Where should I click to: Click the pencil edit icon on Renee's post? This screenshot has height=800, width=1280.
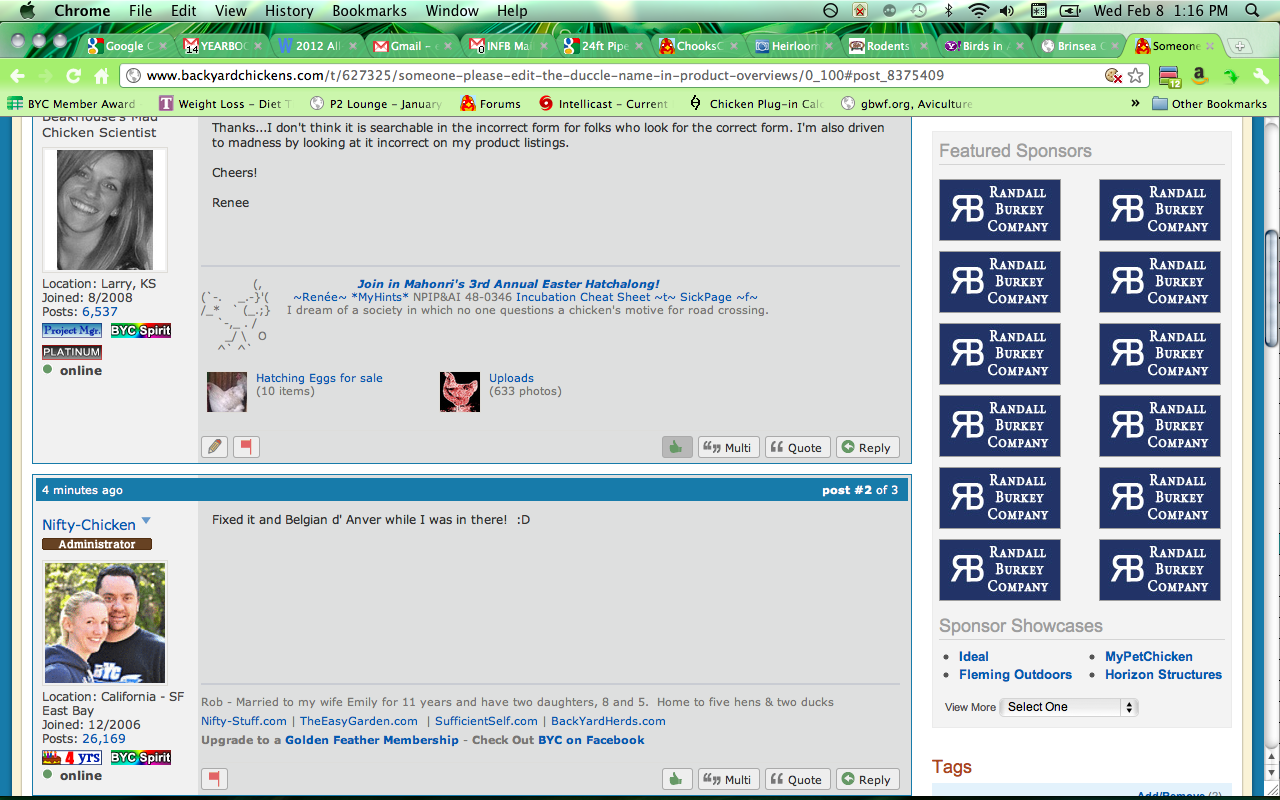click(214, 447)
